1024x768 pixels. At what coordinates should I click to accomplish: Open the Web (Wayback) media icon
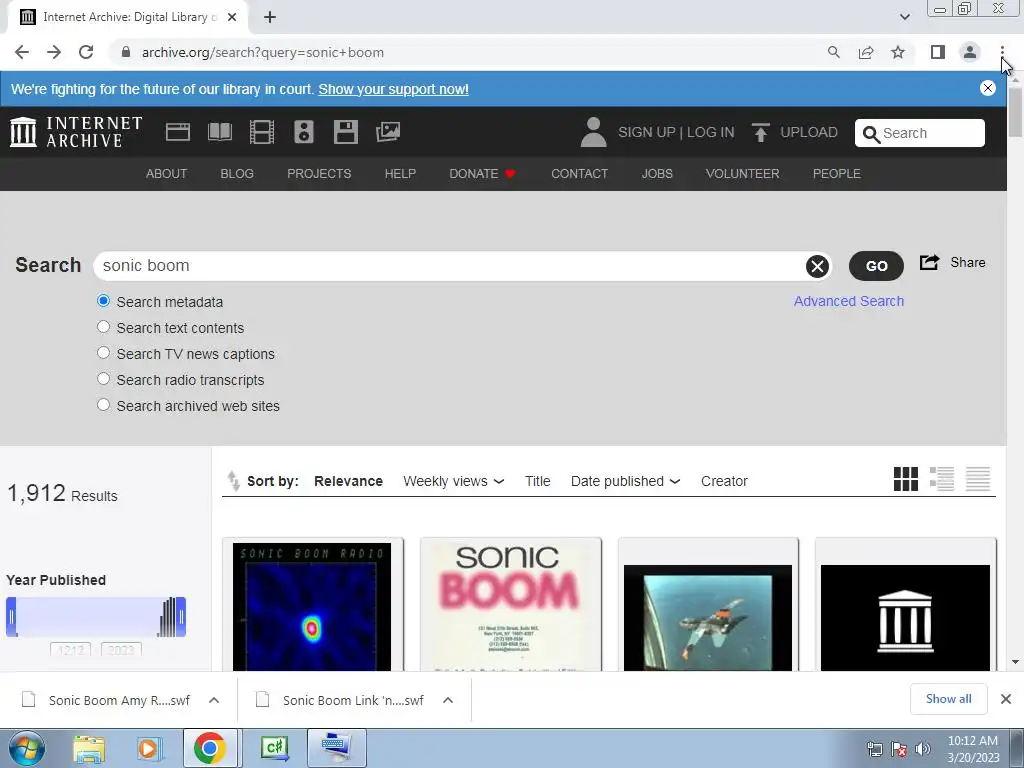[178, 132]
